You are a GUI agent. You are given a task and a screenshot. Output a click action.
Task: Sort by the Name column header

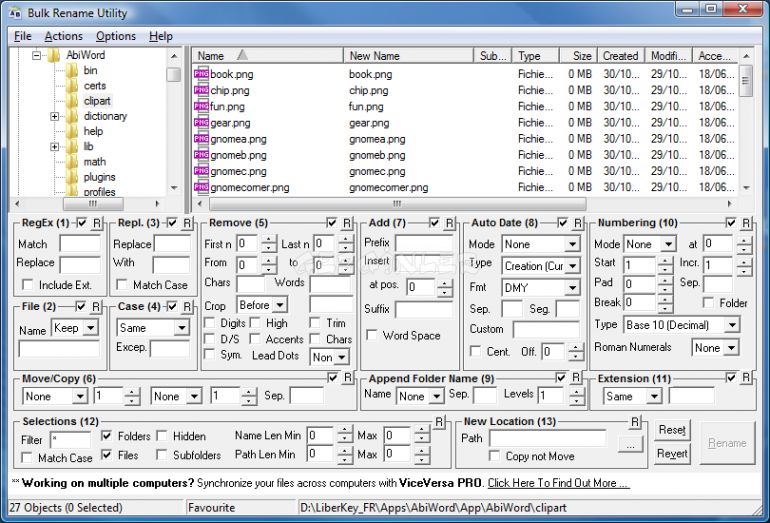click(x=268, y=55)
